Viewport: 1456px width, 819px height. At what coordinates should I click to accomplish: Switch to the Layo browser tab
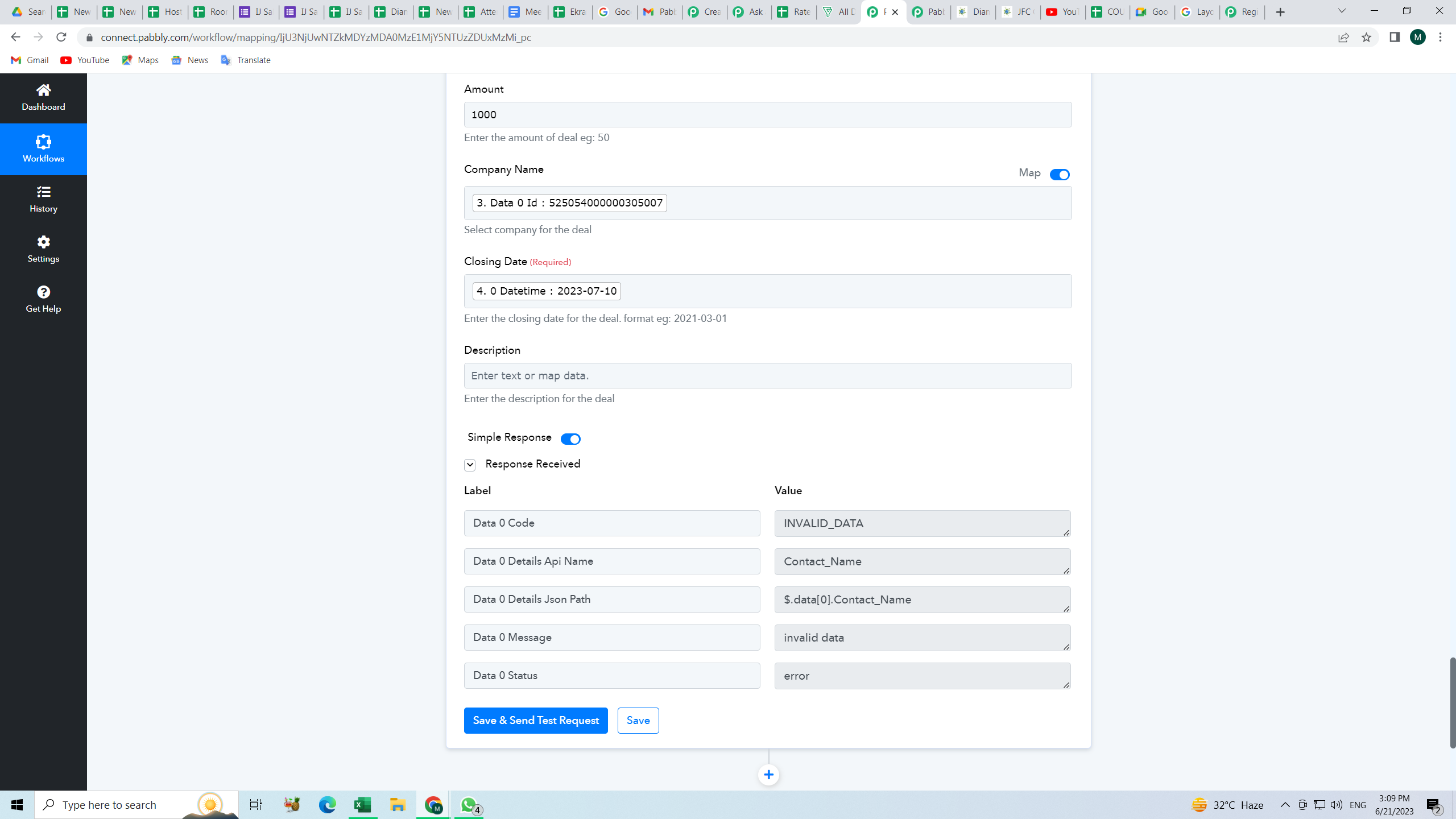click(1196, 12)
